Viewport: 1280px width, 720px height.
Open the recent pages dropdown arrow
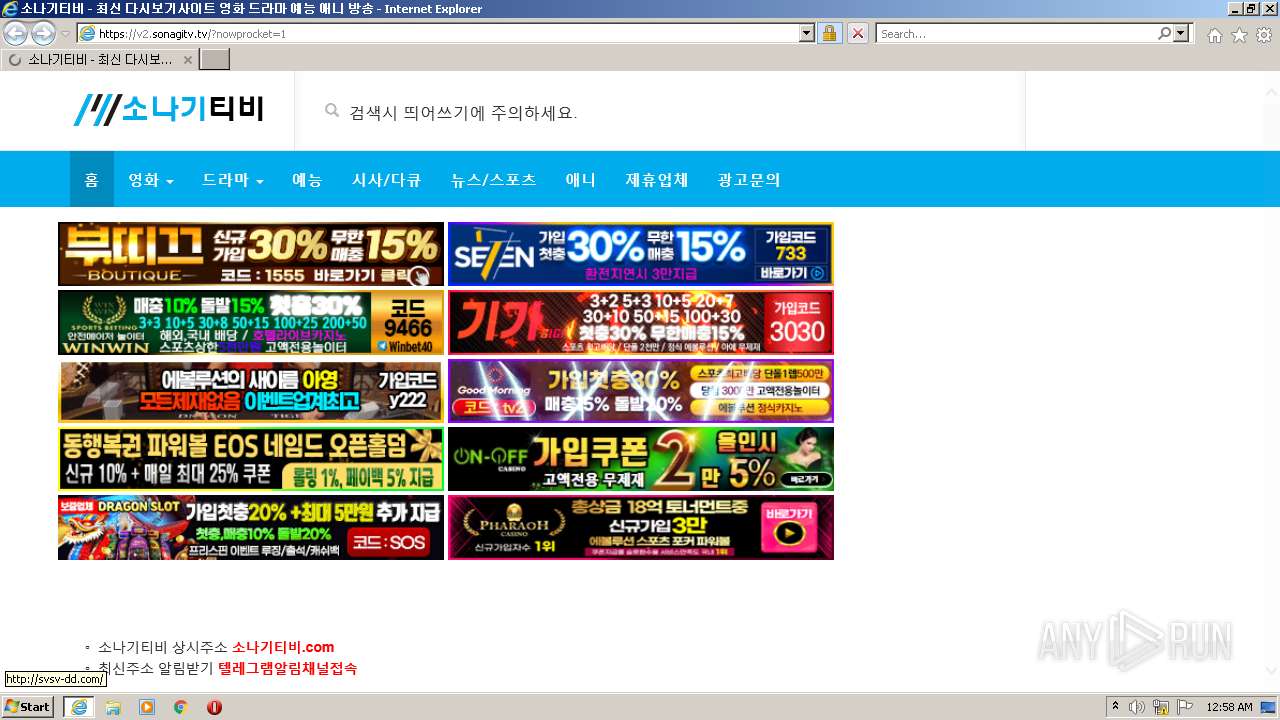[65, 34]
